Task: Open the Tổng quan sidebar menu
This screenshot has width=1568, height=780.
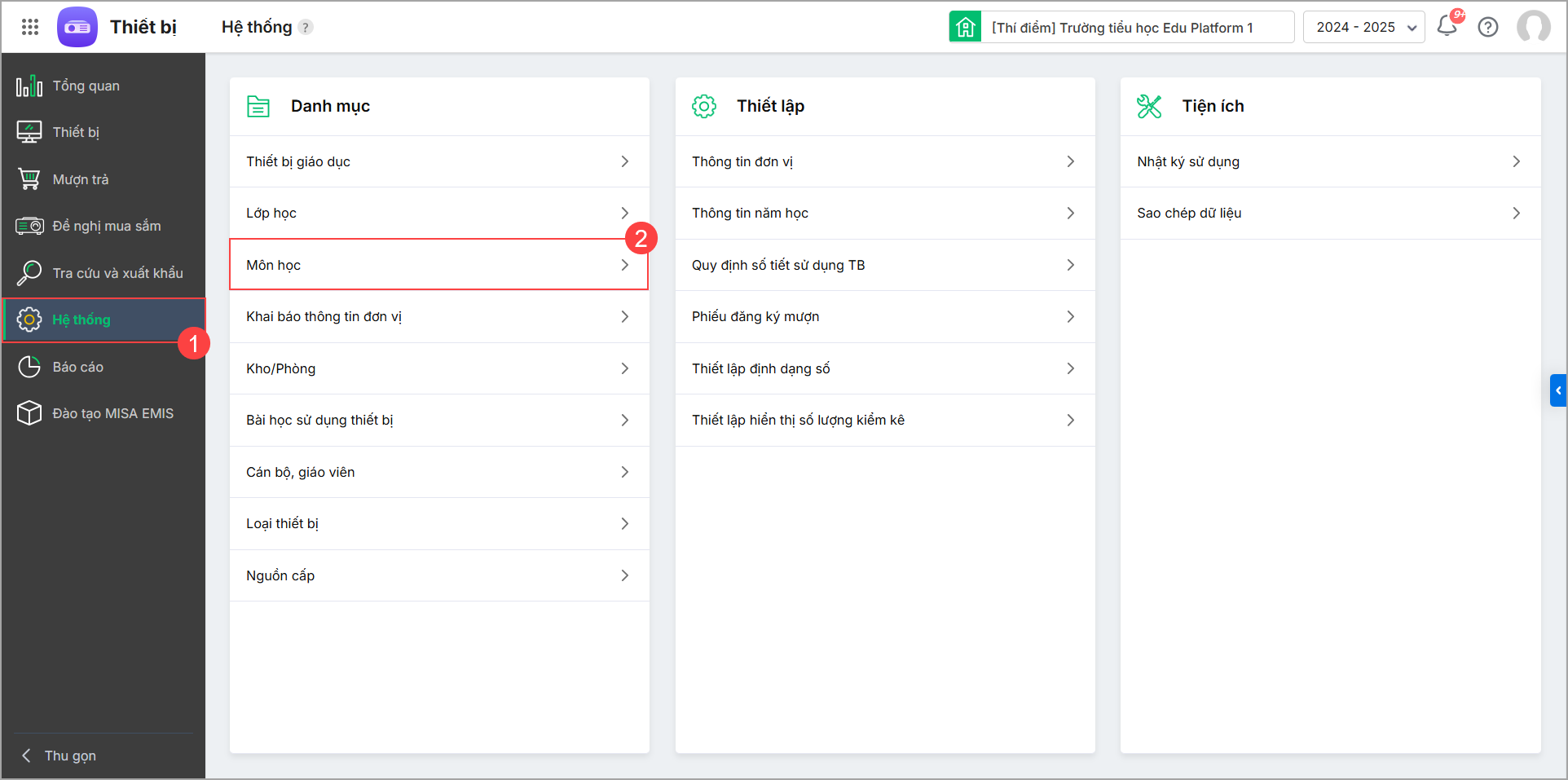Action: click(86, 86)
